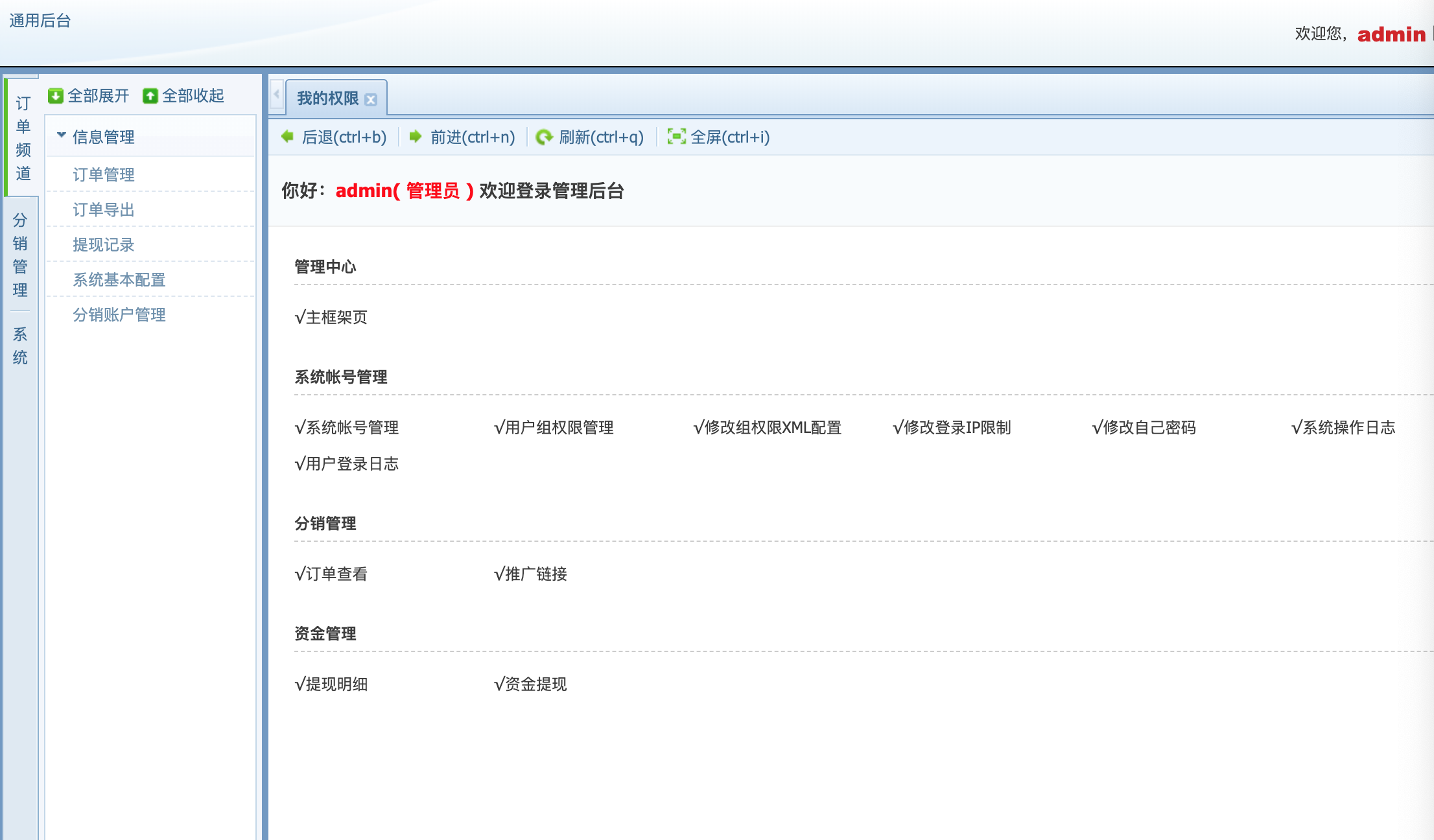Click the 通用后台 header title
The image size is (1434, 840).
[40, 21]
